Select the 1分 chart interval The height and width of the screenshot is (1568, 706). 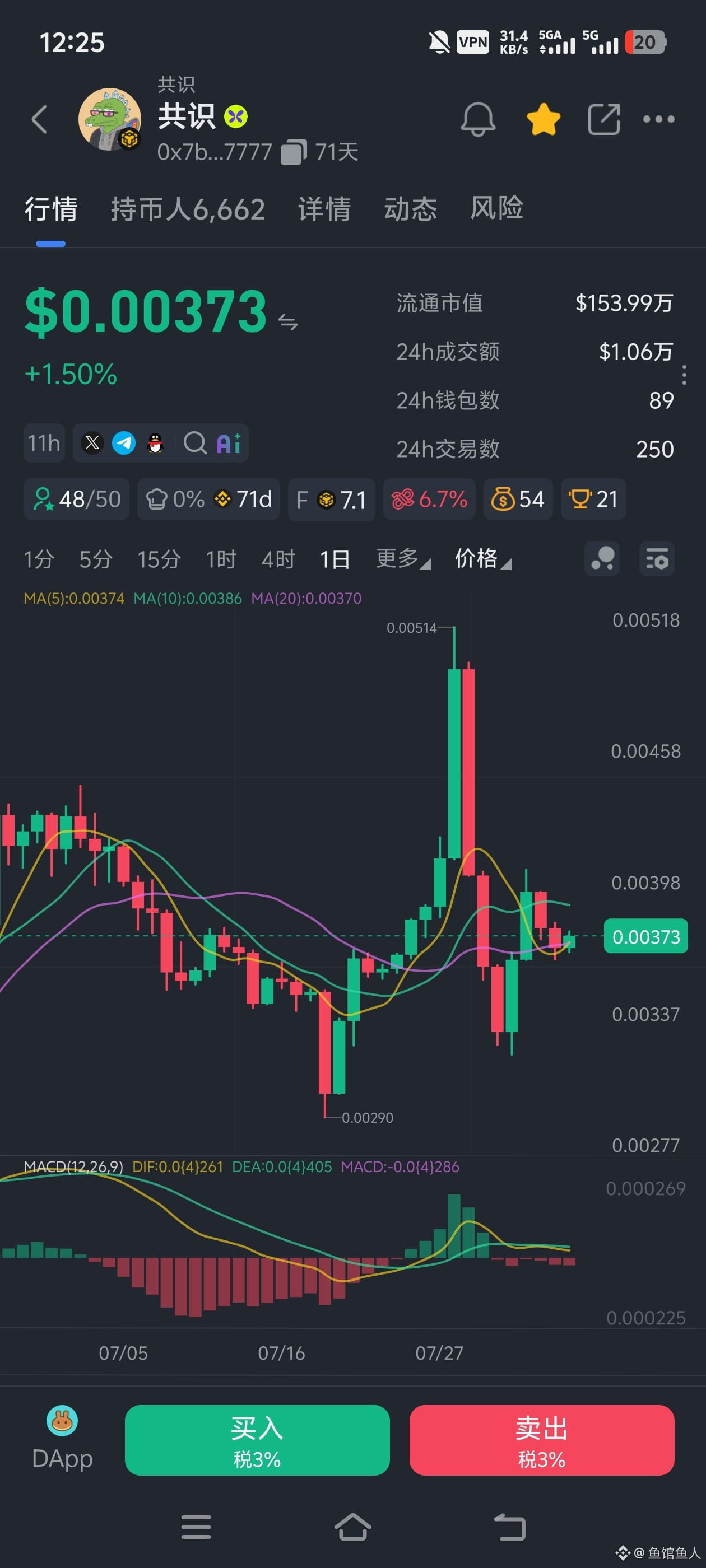[39, 559]
